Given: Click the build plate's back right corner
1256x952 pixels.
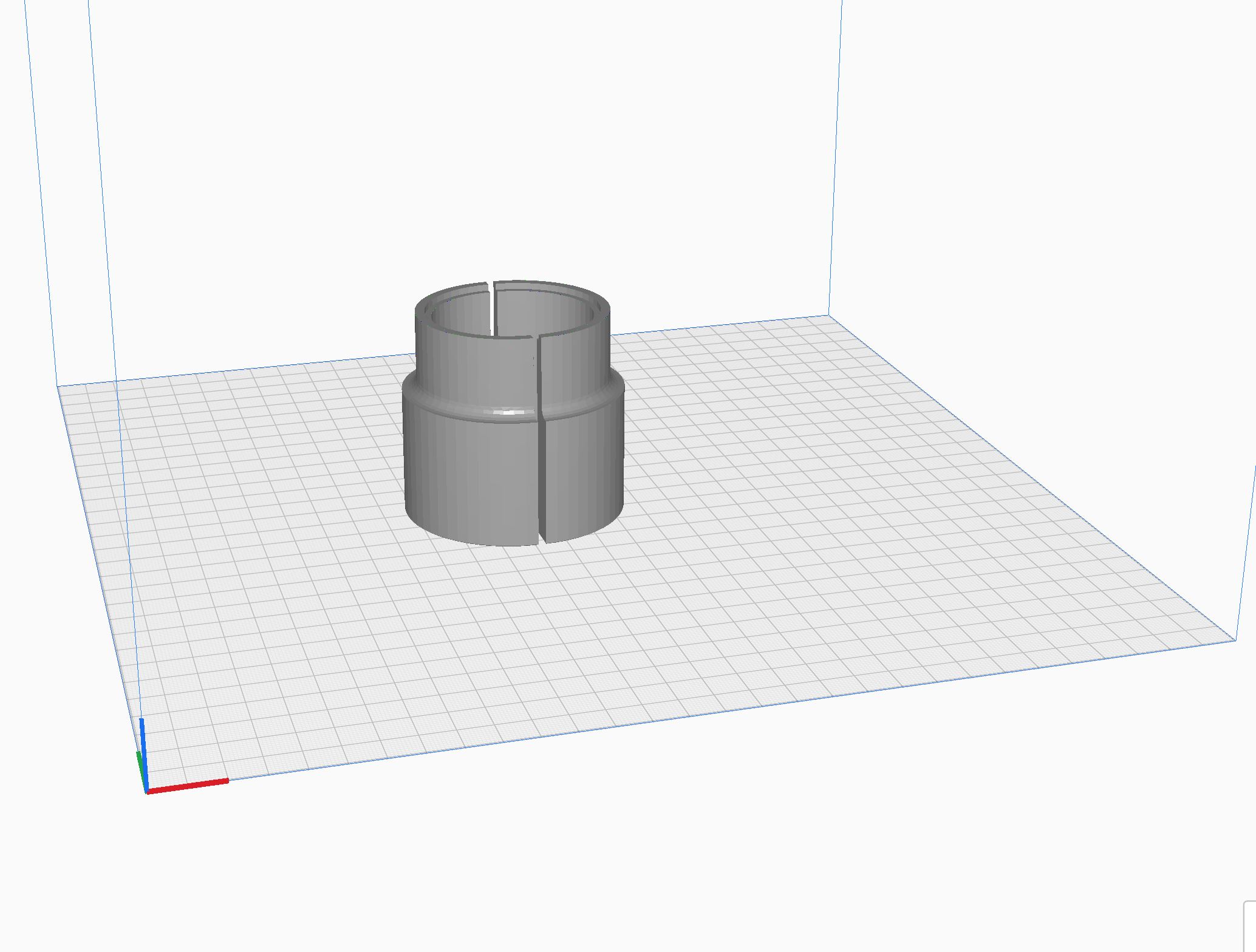Looking at the screenshot, I should click(828, 316).
